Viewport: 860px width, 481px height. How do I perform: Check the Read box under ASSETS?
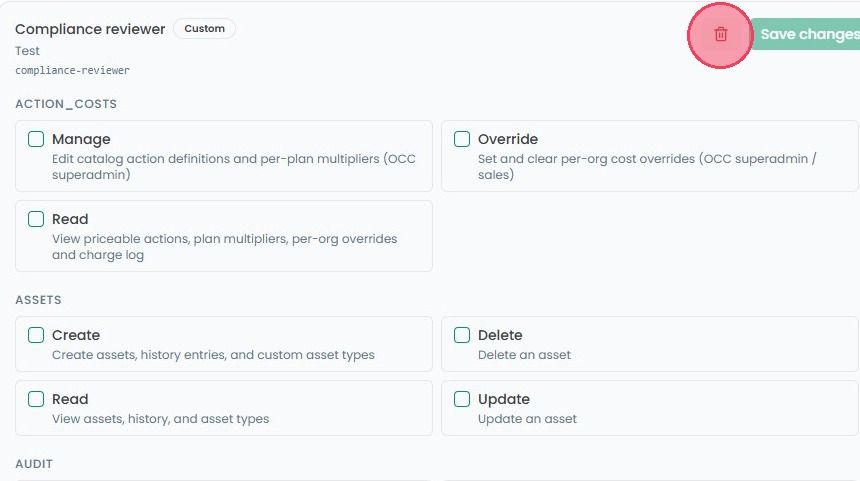point(36,399)
